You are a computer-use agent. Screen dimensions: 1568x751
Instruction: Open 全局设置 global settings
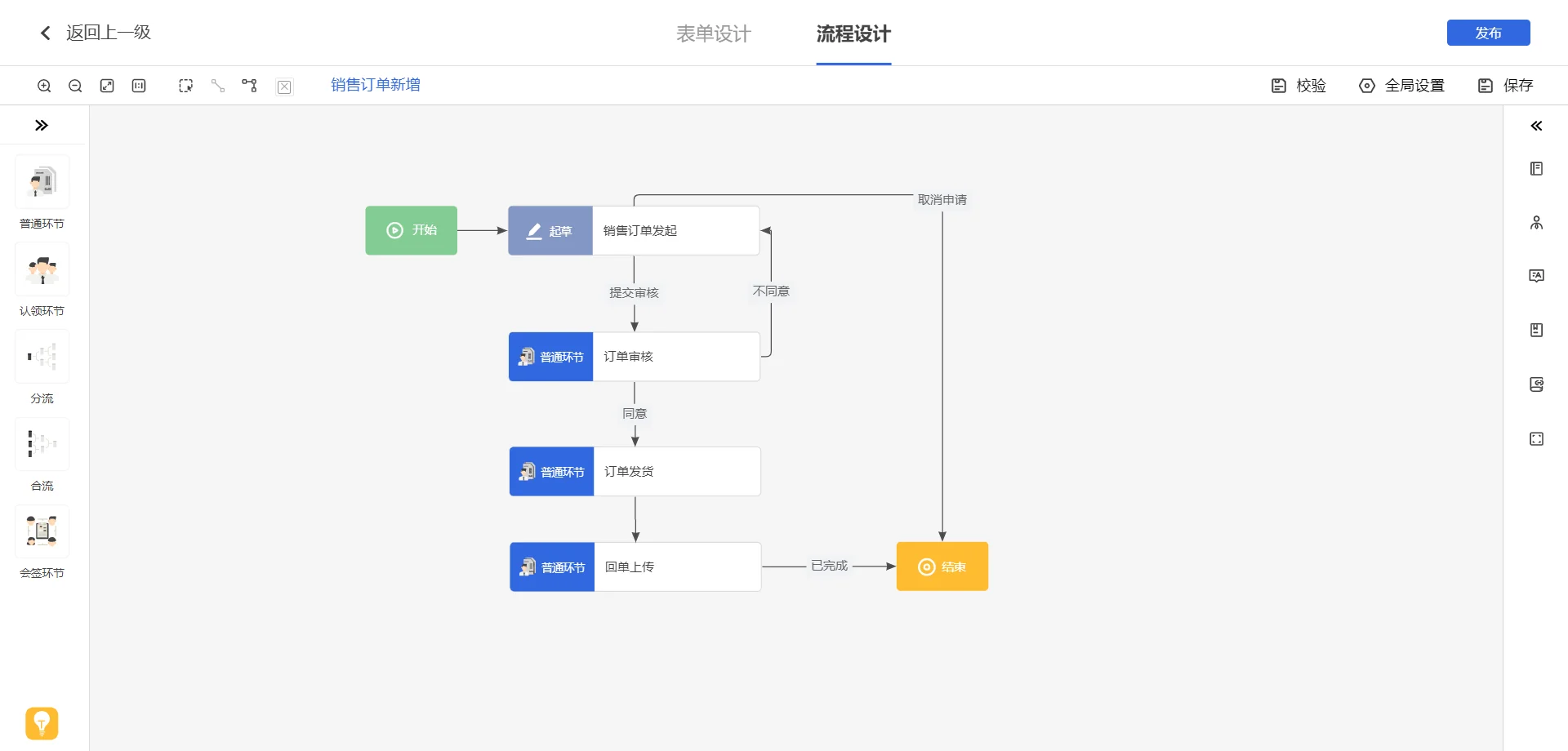click(1401, 86)
